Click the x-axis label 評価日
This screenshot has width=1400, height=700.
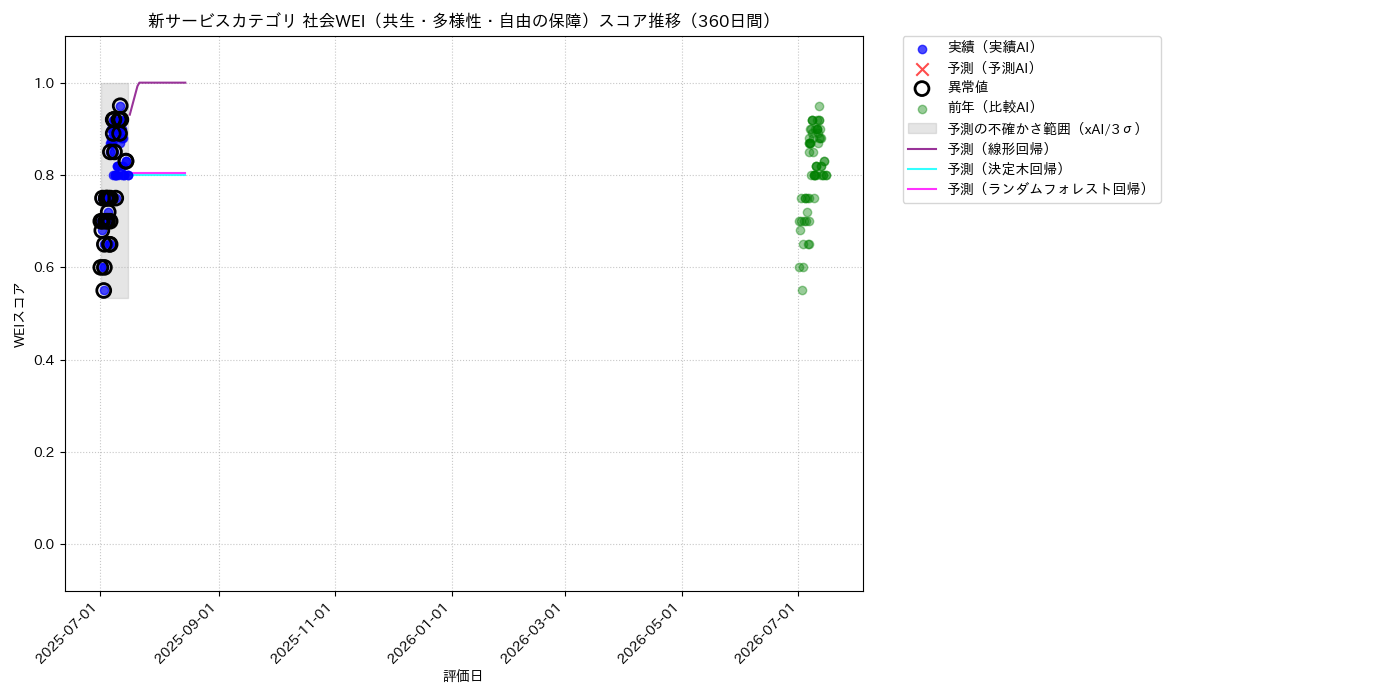(x=463, y=677)
